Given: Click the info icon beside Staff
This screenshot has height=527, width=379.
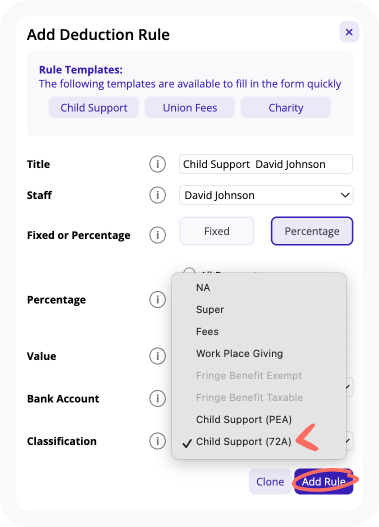Looking at the screenshot, I should (158, 195).
